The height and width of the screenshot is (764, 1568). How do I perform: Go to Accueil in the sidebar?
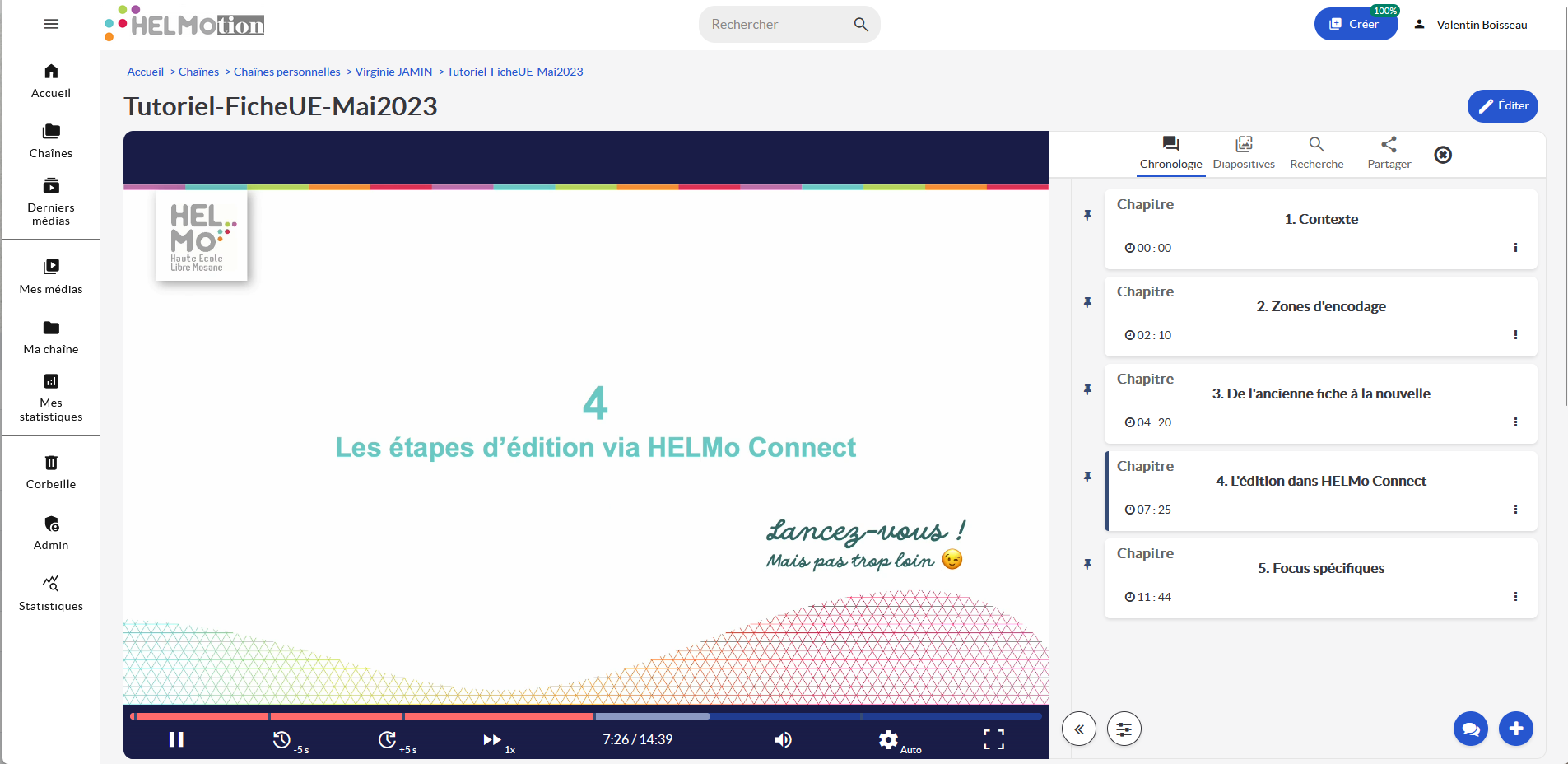click(x=51, y=81)
